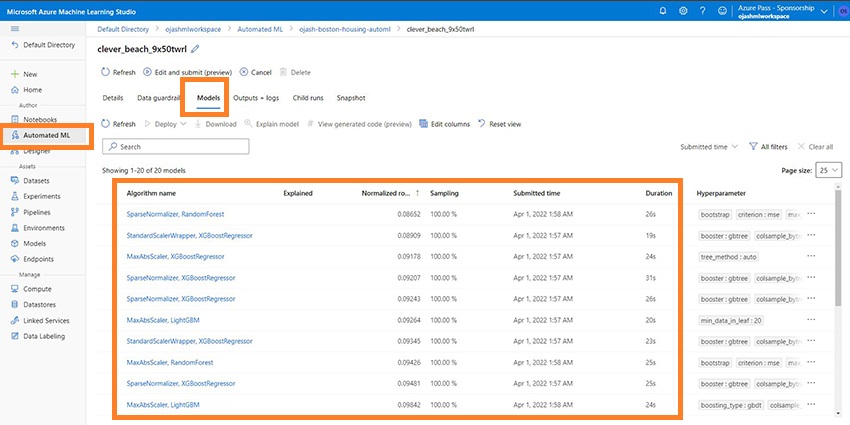Screen dimensions: 850x425
Task: Open All filters
Action: coord(769,147)
